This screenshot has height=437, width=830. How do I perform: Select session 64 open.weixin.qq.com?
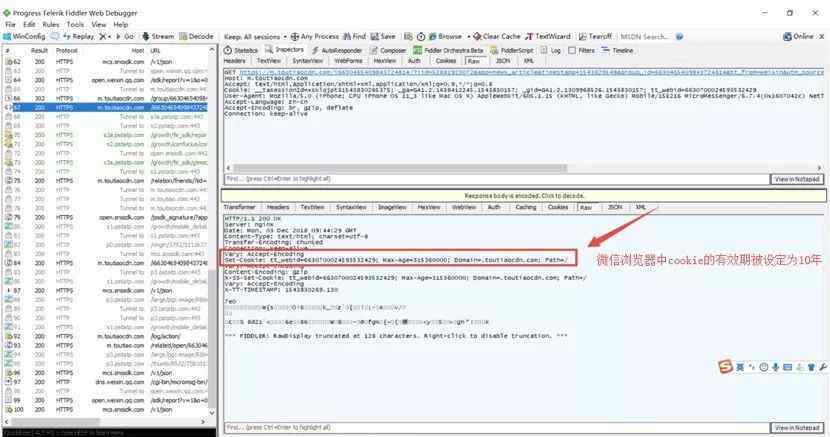[x=106, y=80]
